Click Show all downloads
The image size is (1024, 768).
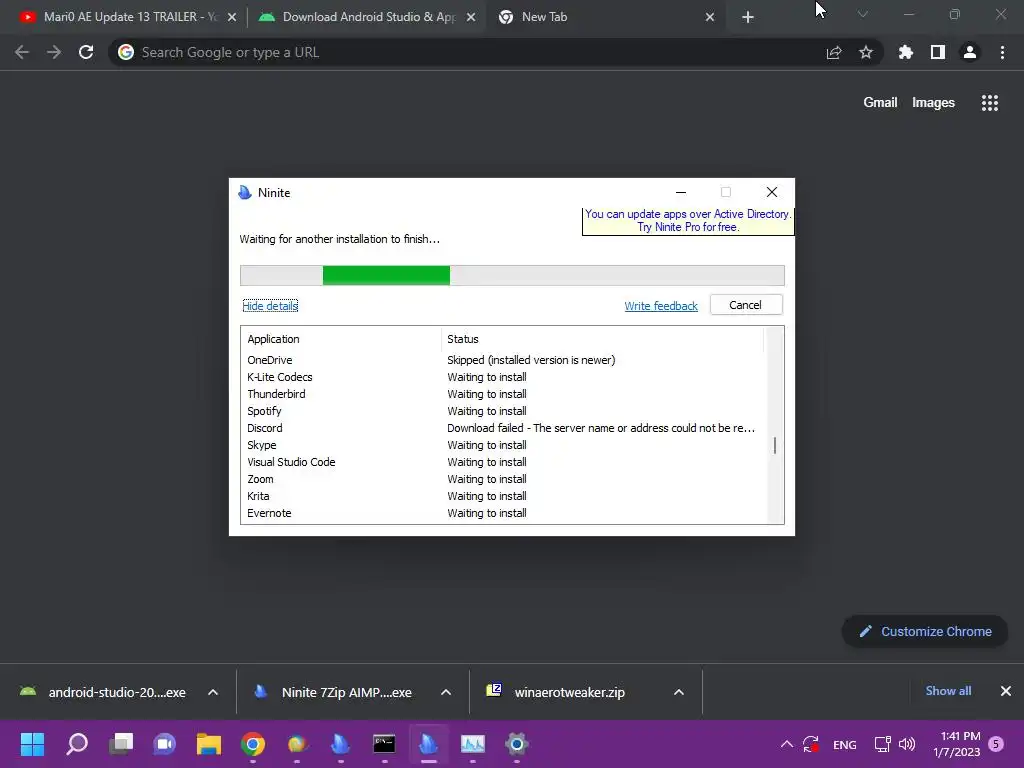click(948, 691)
